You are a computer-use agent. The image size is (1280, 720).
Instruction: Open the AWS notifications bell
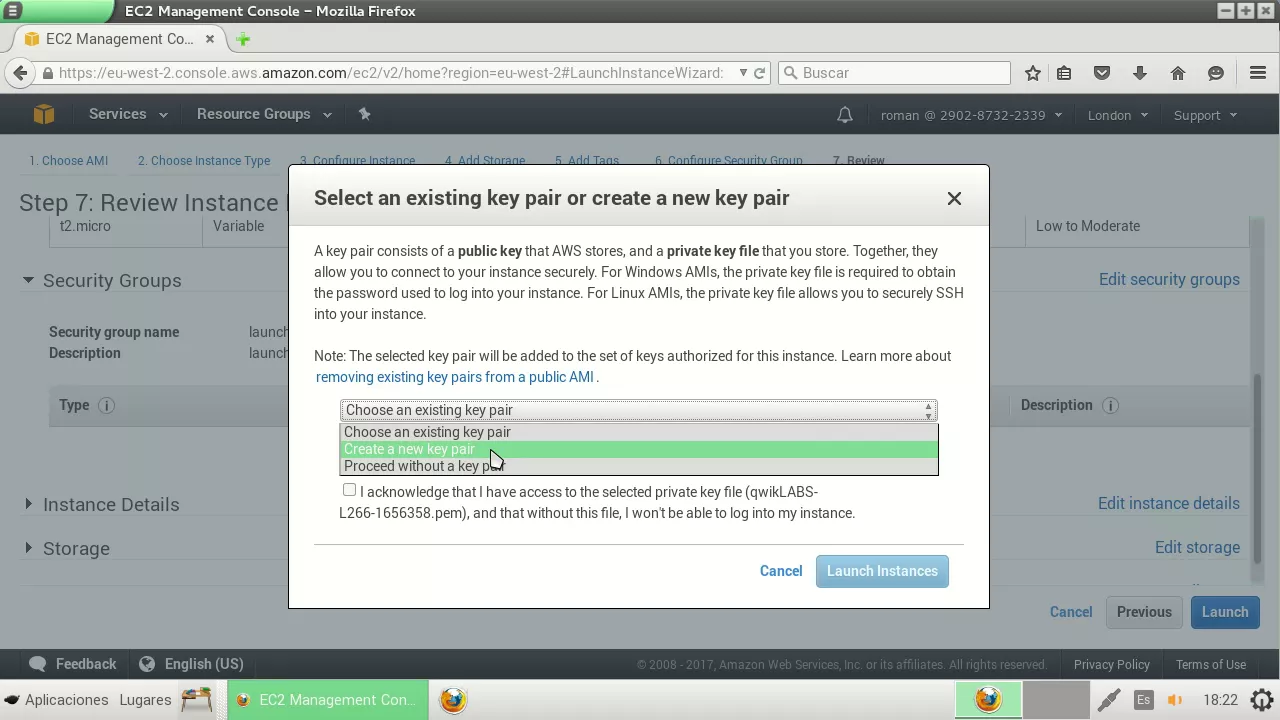tap(845, 115)
